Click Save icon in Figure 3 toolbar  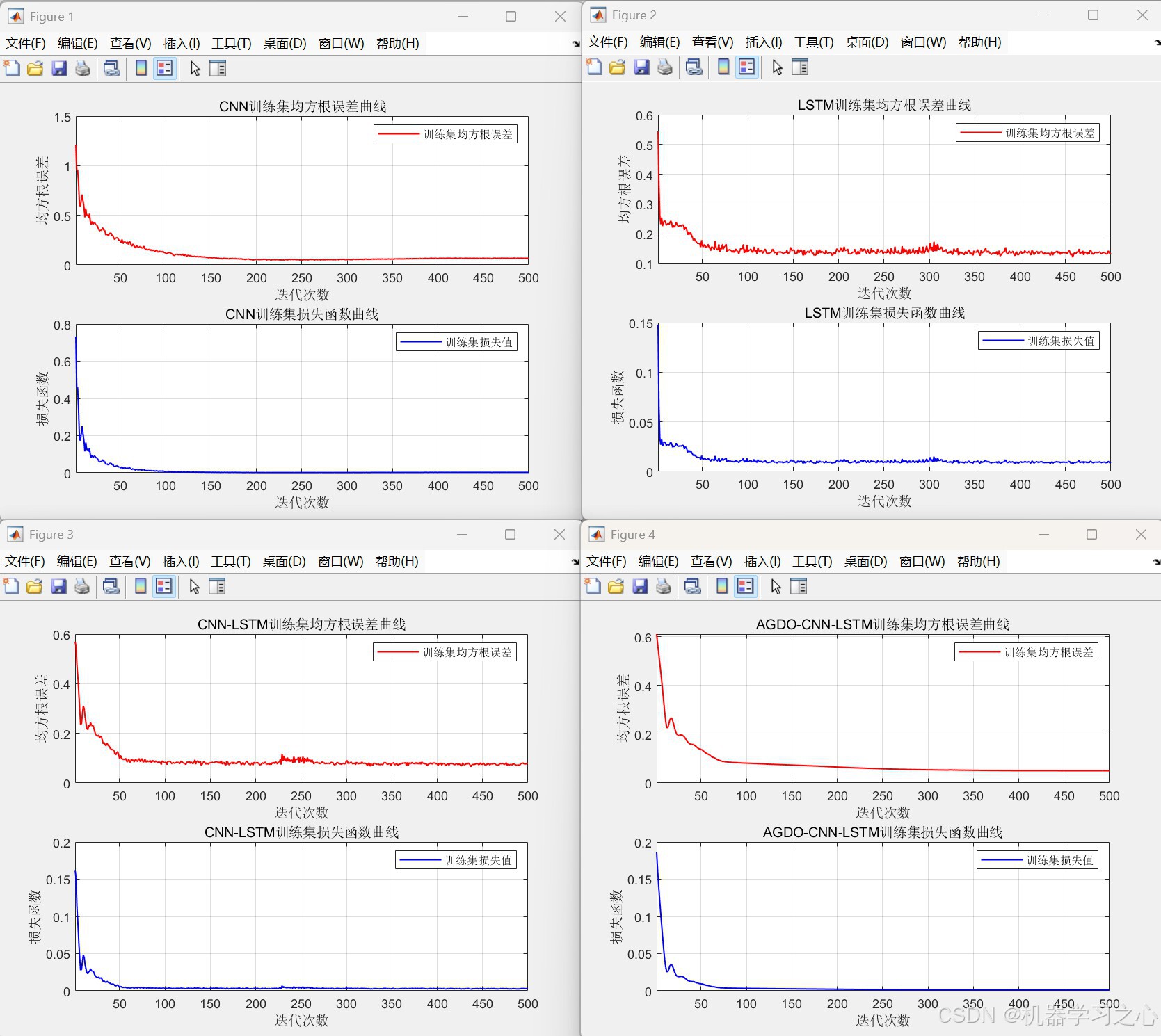tap(58, 586)
